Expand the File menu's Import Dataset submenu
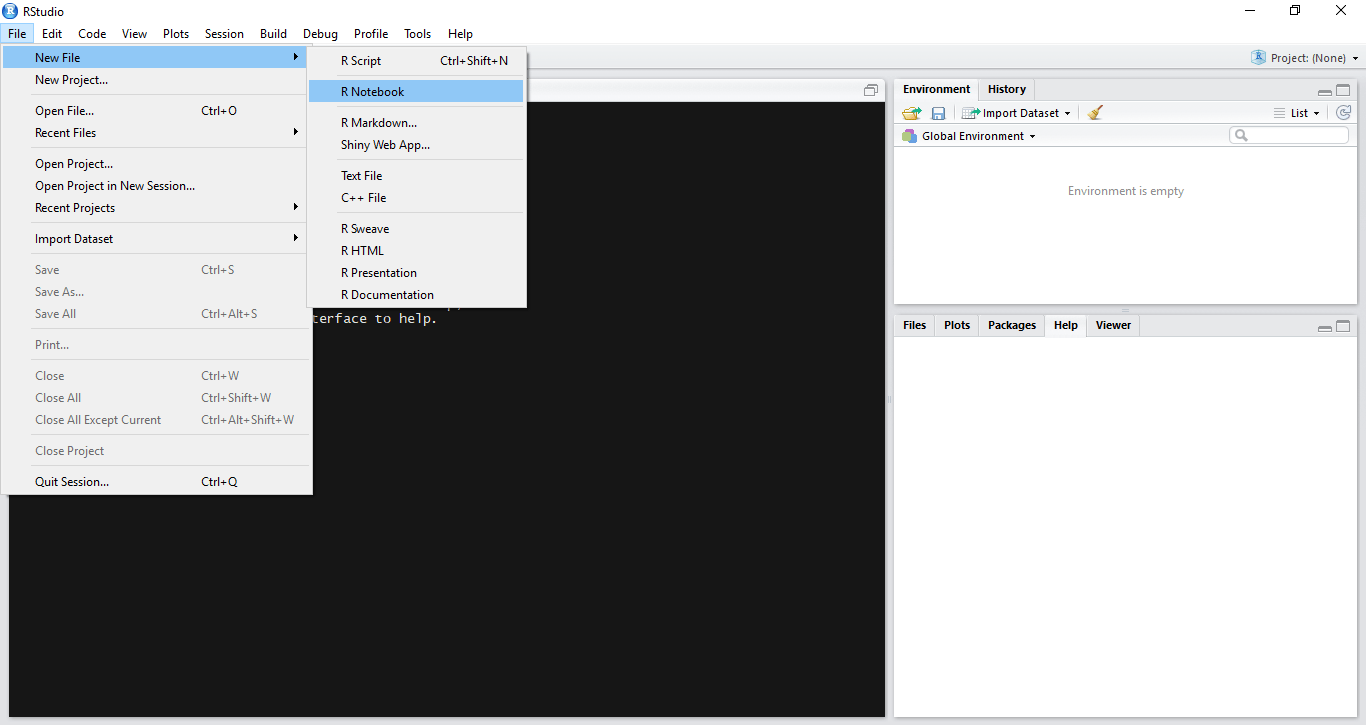Viewport: 1366px width, 725px height. (157, 239)
